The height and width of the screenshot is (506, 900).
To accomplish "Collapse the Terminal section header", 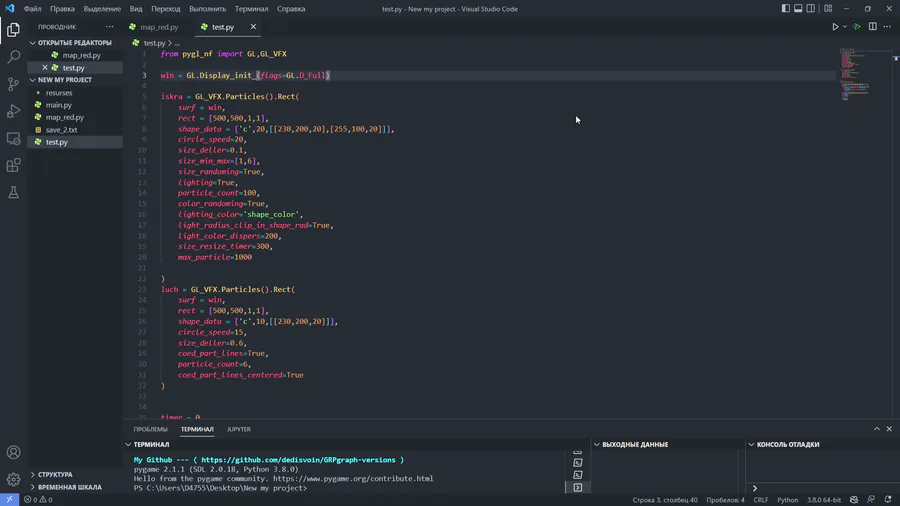I will click(x=151, y=445).
